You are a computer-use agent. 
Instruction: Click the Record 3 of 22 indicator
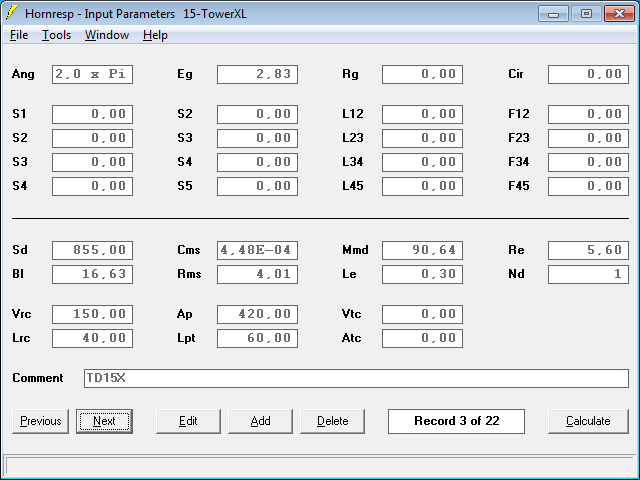pyautogui.click(x=456, y=421)
